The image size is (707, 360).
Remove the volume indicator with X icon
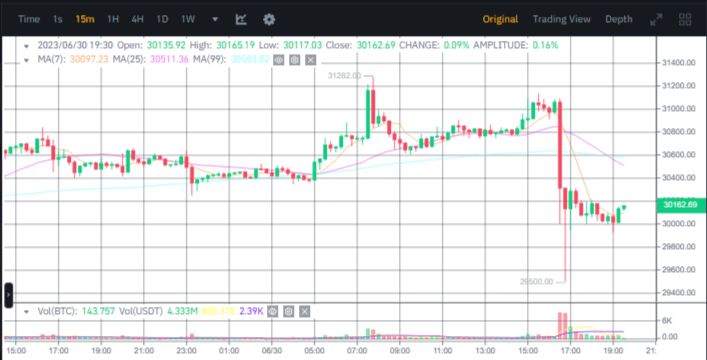click(x=304, y=311)
